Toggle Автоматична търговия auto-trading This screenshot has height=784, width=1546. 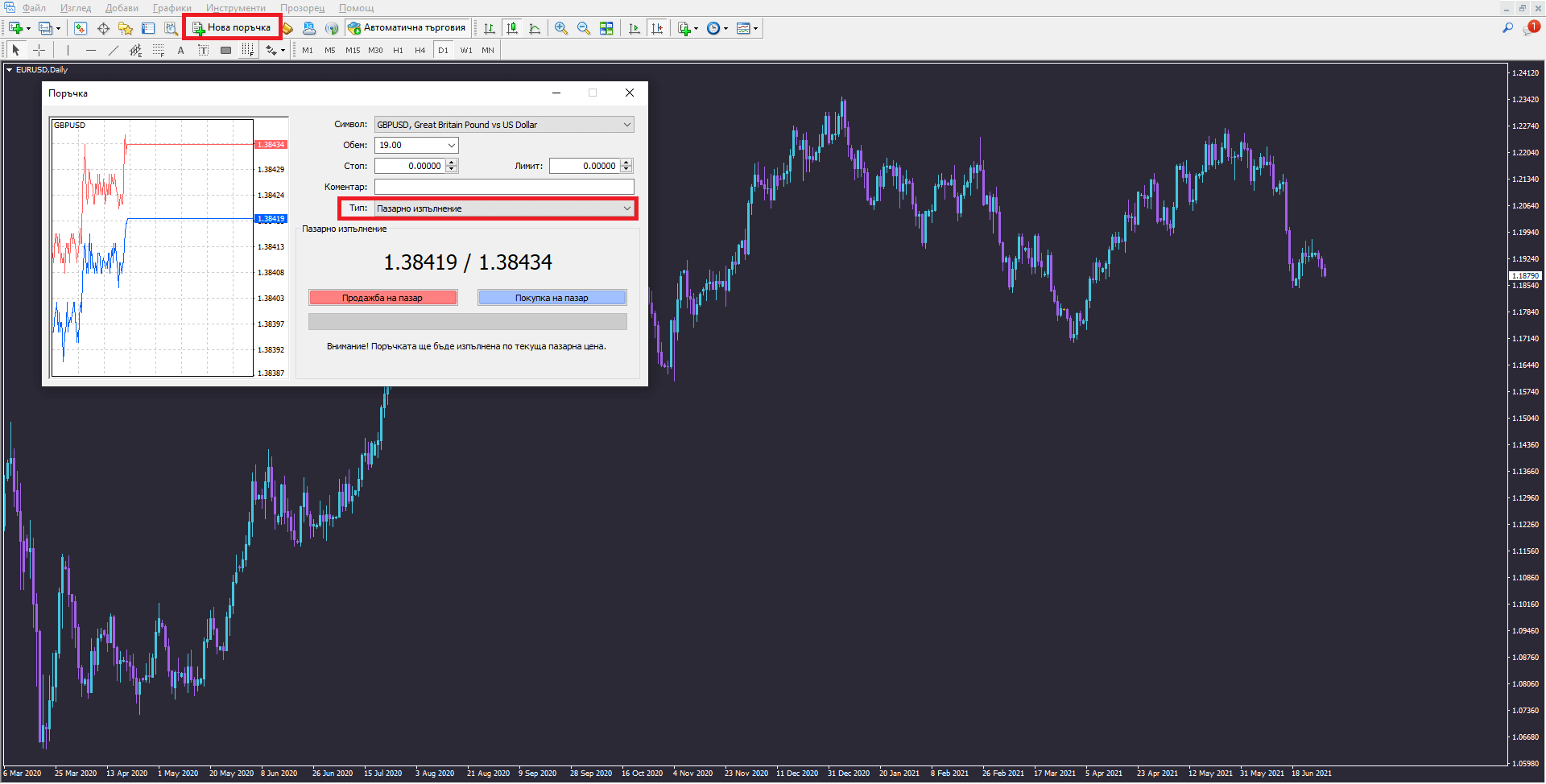(x=407, y=27)
